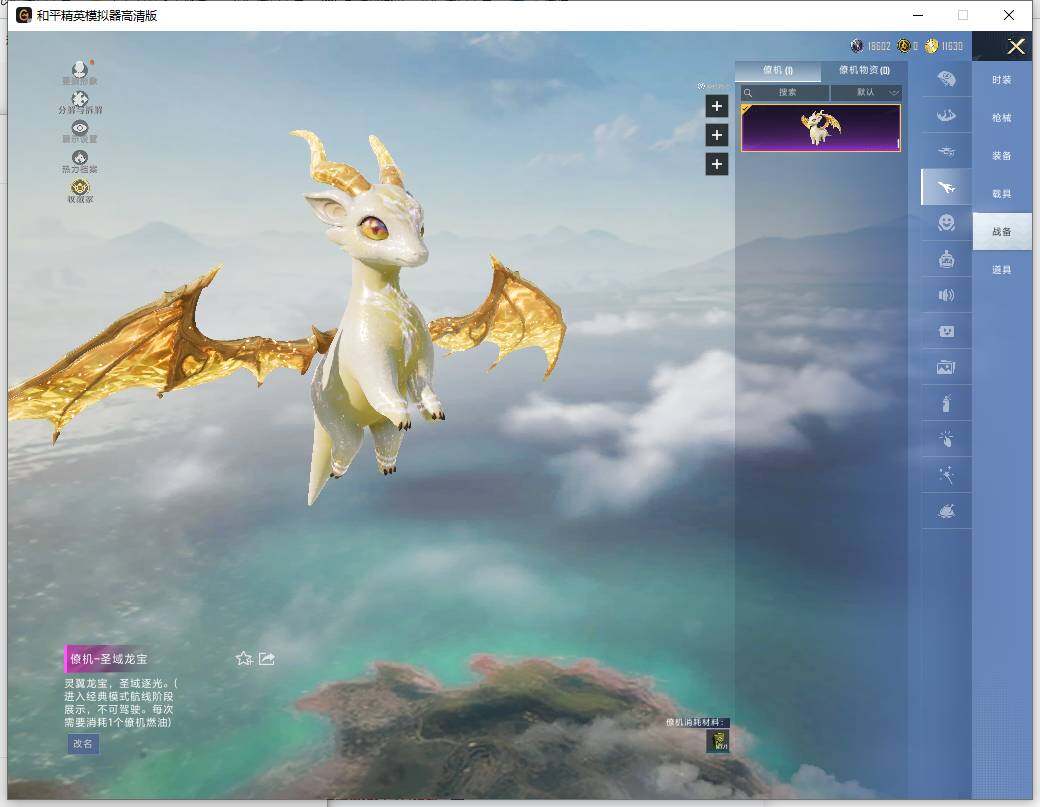The width and height of the screenshot is (1040, 807).
Task: Switch to 僚机 tab
Action: point(777,71)
